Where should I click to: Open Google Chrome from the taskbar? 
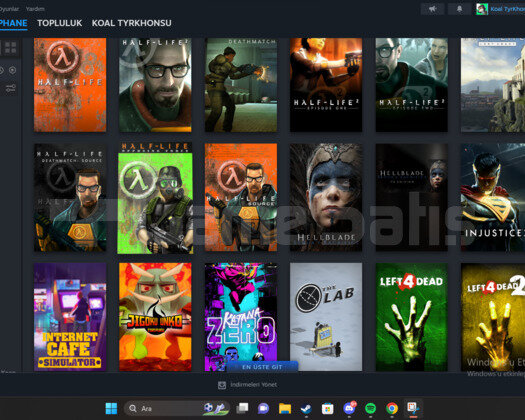pyautogui.click(x=392, y=408)
